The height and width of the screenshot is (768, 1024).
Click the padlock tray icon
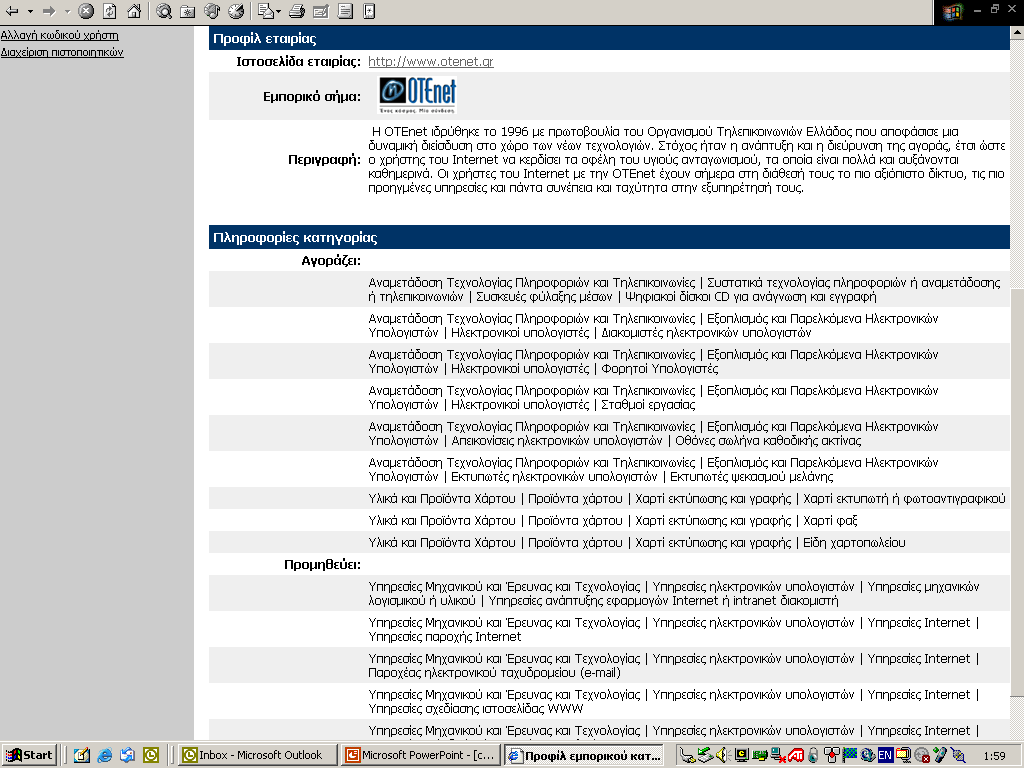[x=813, y=756]
